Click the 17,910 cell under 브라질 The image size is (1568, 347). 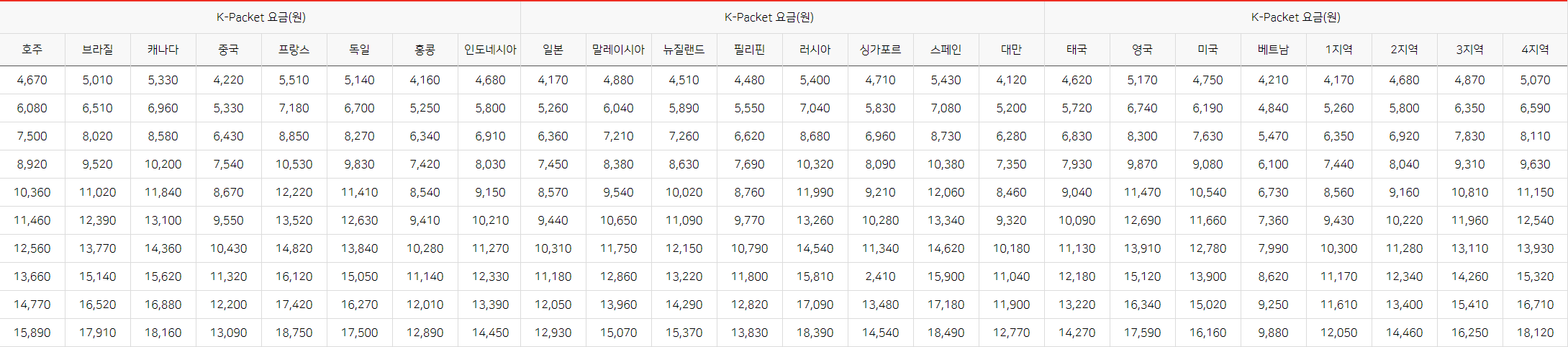point(98,333)
